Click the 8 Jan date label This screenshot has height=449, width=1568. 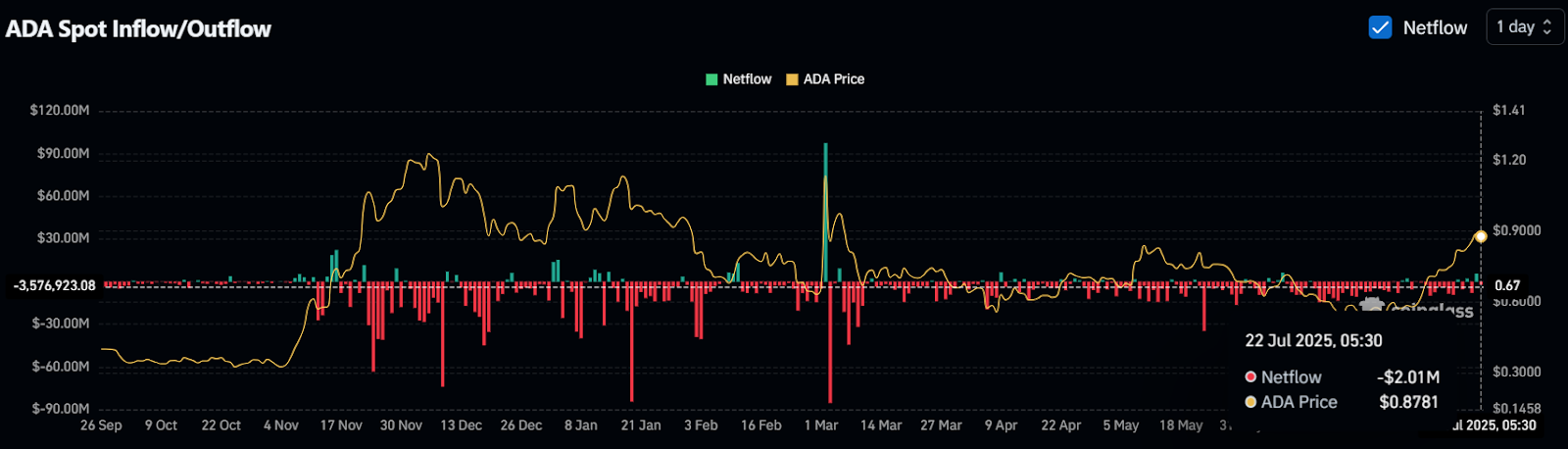pyautogui.click(x=581, y=425)
